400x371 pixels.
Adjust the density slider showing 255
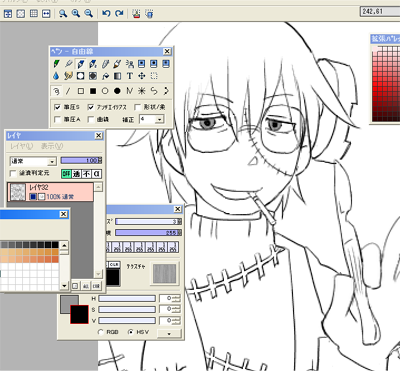(148, 233)
